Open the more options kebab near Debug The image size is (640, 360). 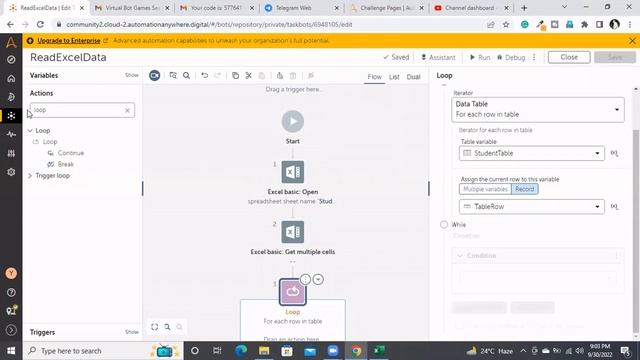tap(534, 58)
